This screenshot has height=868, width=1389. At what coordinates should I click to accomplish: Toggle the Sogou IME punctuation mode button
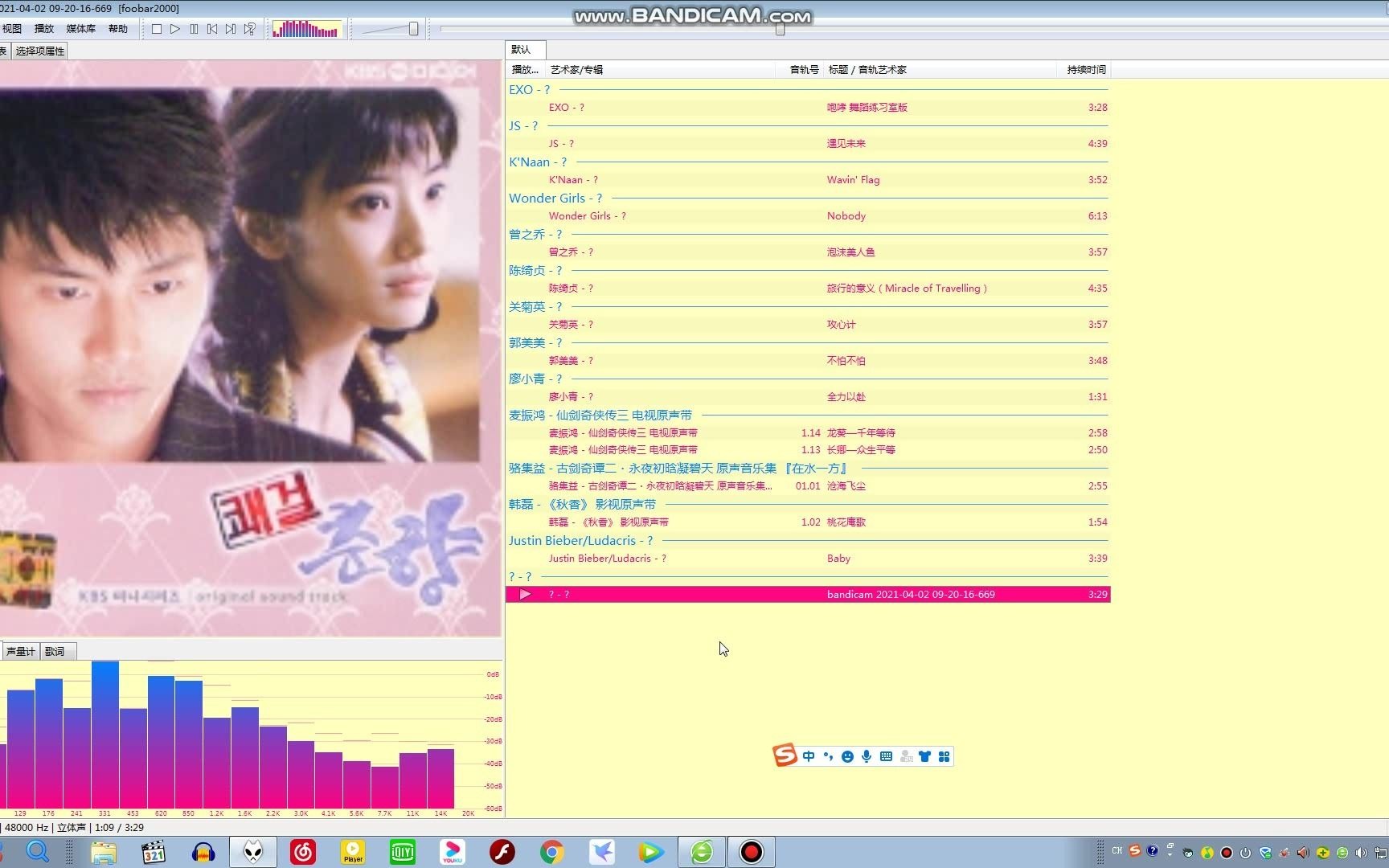click(x=828, y=756)
